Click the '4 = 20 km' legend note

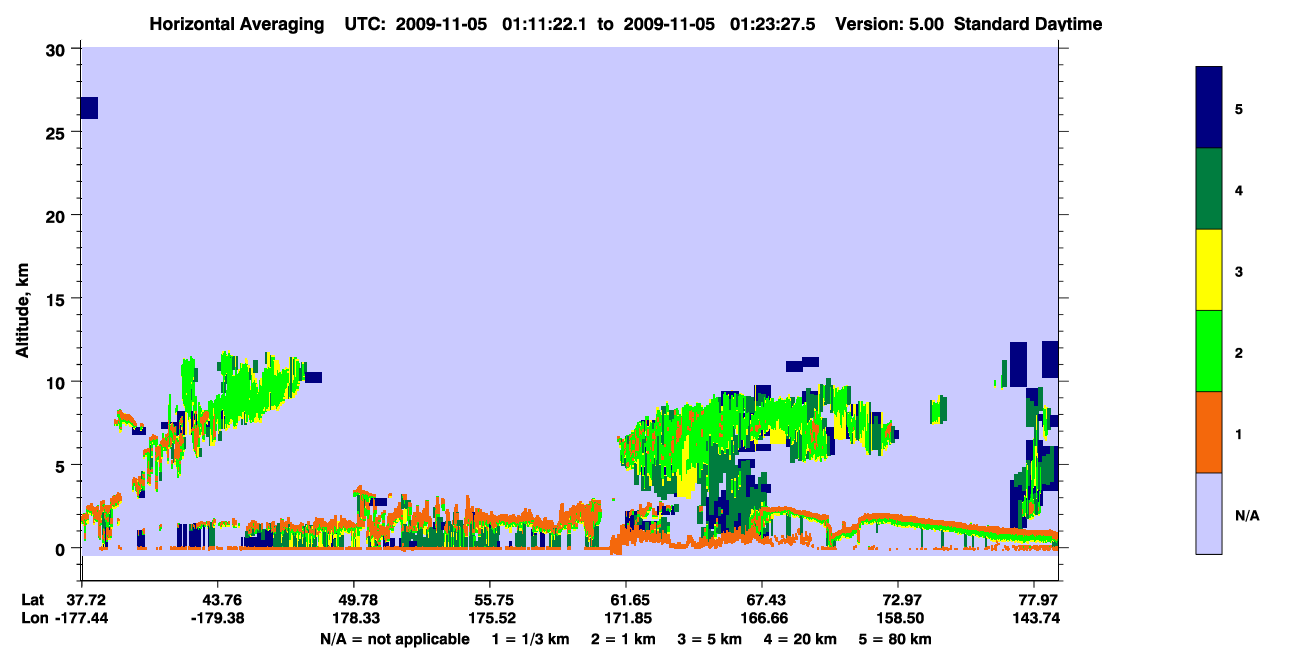point(799,639)
